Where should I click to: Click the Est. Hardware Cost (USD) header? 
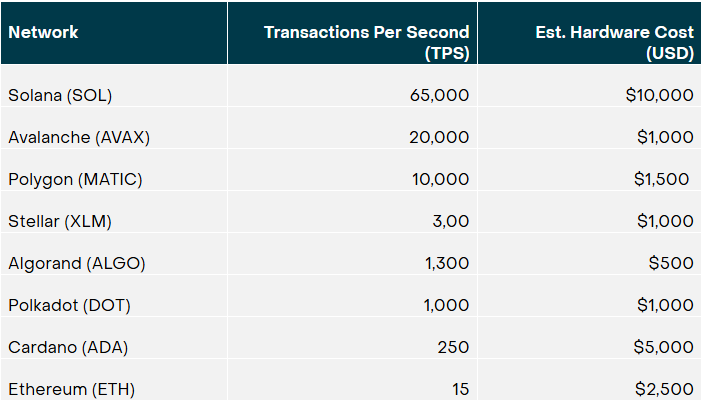click(x=615, y=43)
